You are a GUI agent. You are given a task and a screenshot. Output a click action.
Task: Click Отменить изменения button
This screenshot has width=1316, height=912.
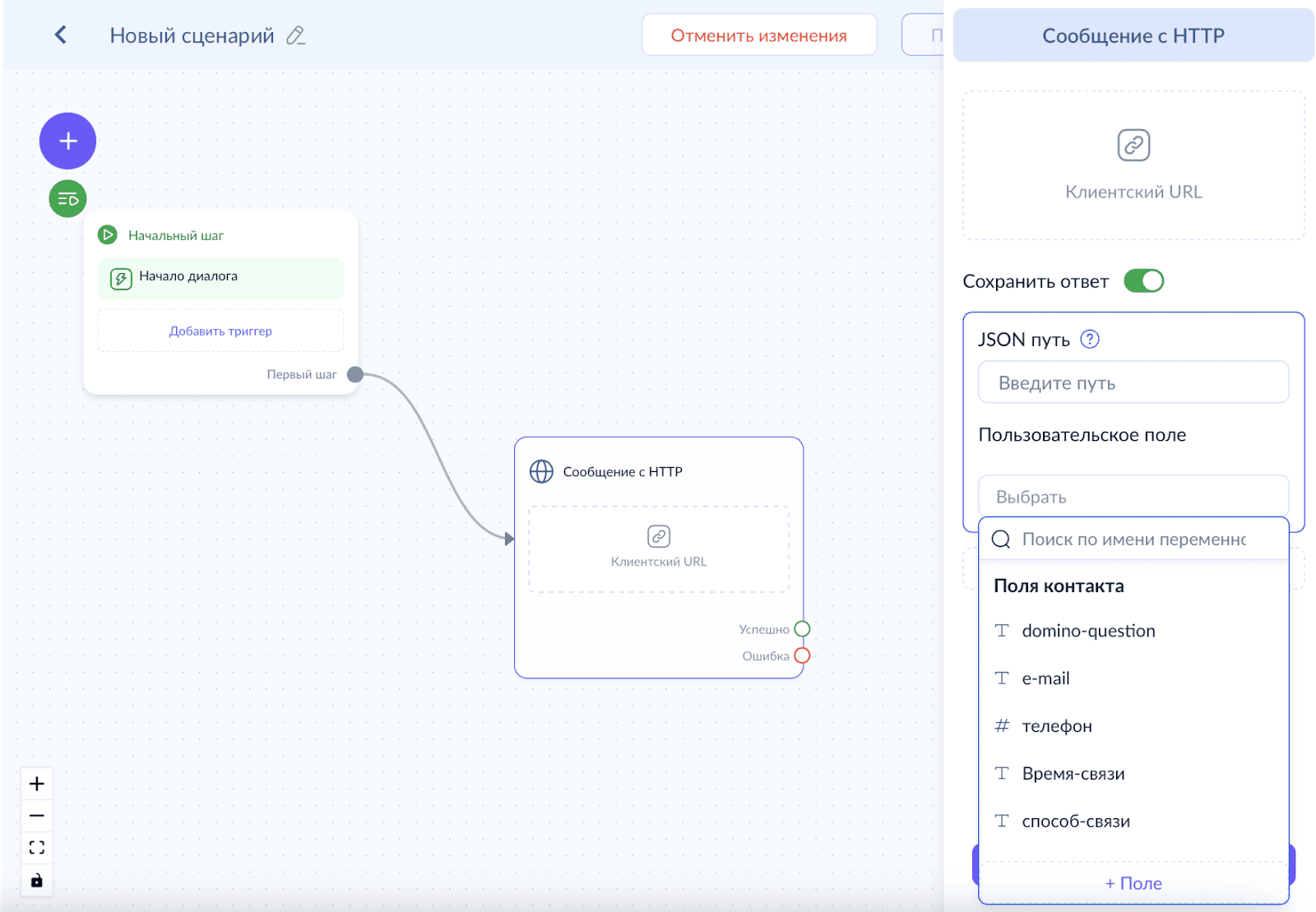pos(758,35)
